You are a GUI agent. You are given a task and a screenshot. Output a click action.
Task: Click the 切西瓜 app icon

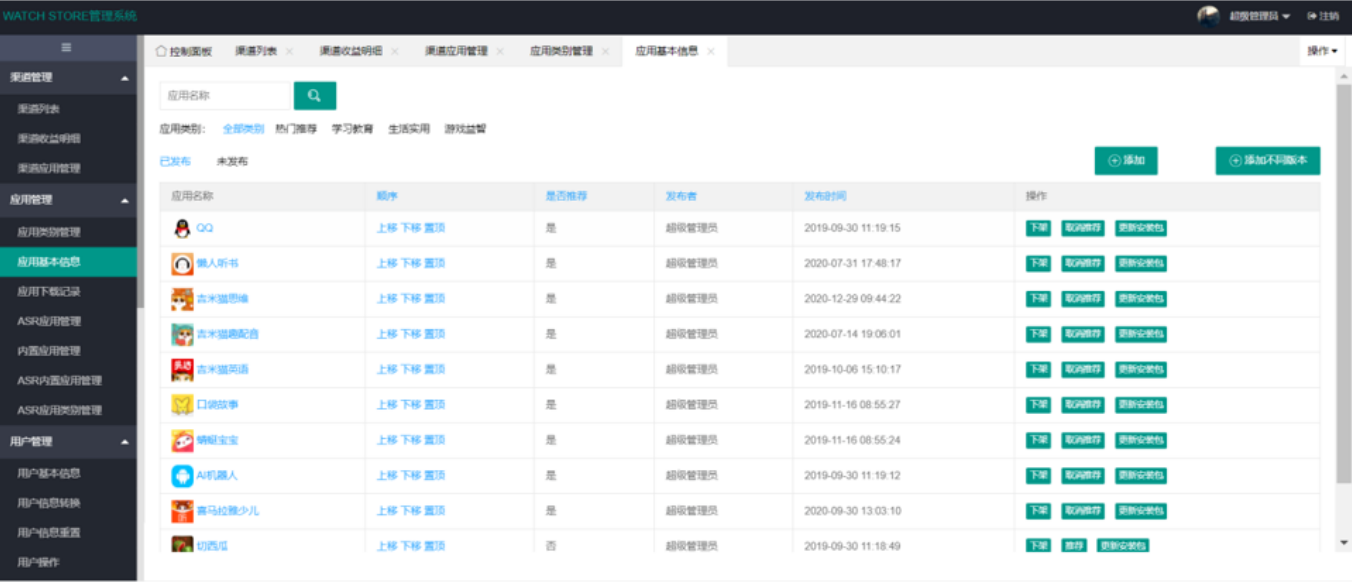pos(182,546)
